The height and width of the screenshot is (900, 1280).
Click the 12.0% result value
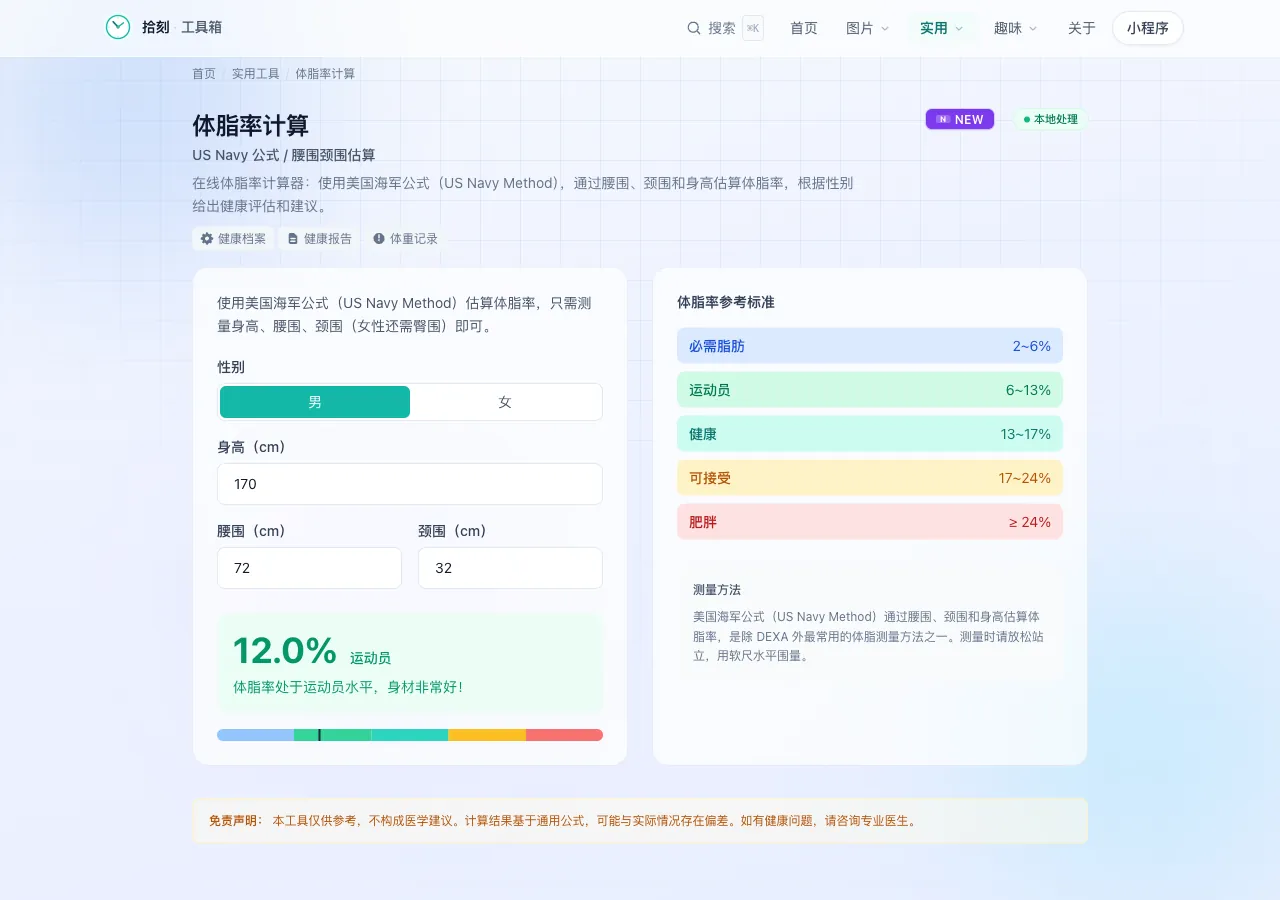click(285, 651)
